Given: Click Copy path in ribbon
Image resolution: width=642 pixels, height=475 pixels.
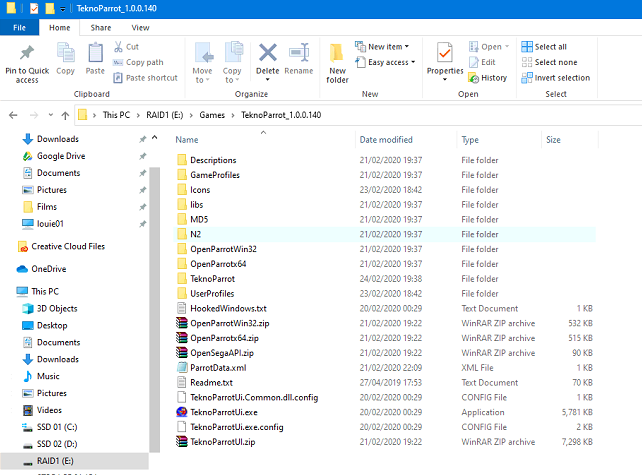Looking at the screenshot, I should point(138,62).
